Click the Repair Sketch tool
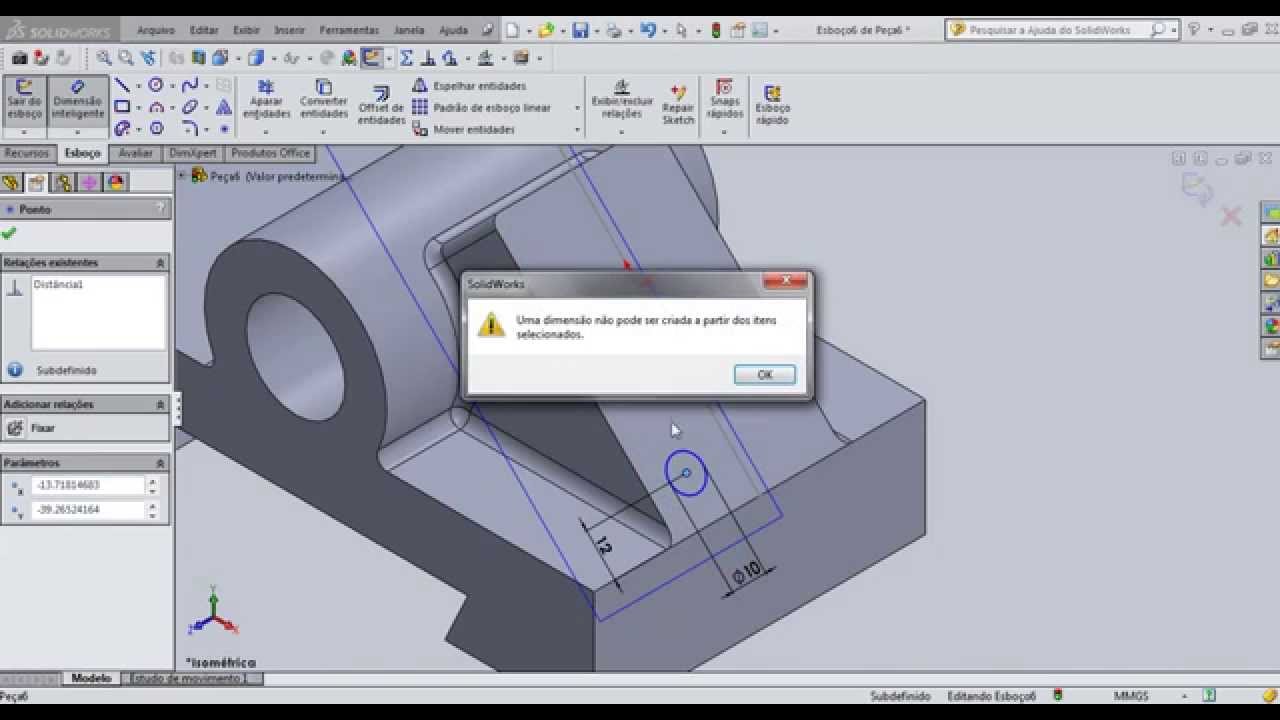1280x720 pixels. click(678, 106)
